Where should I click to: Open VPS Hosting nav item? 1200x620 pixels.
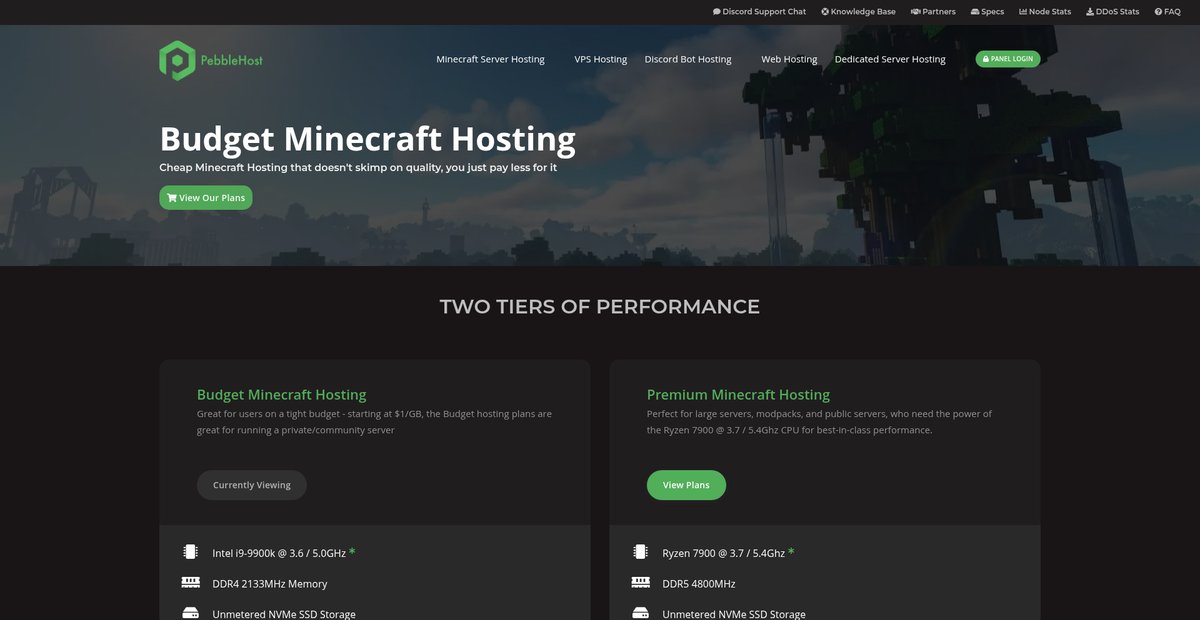[600, 59]
